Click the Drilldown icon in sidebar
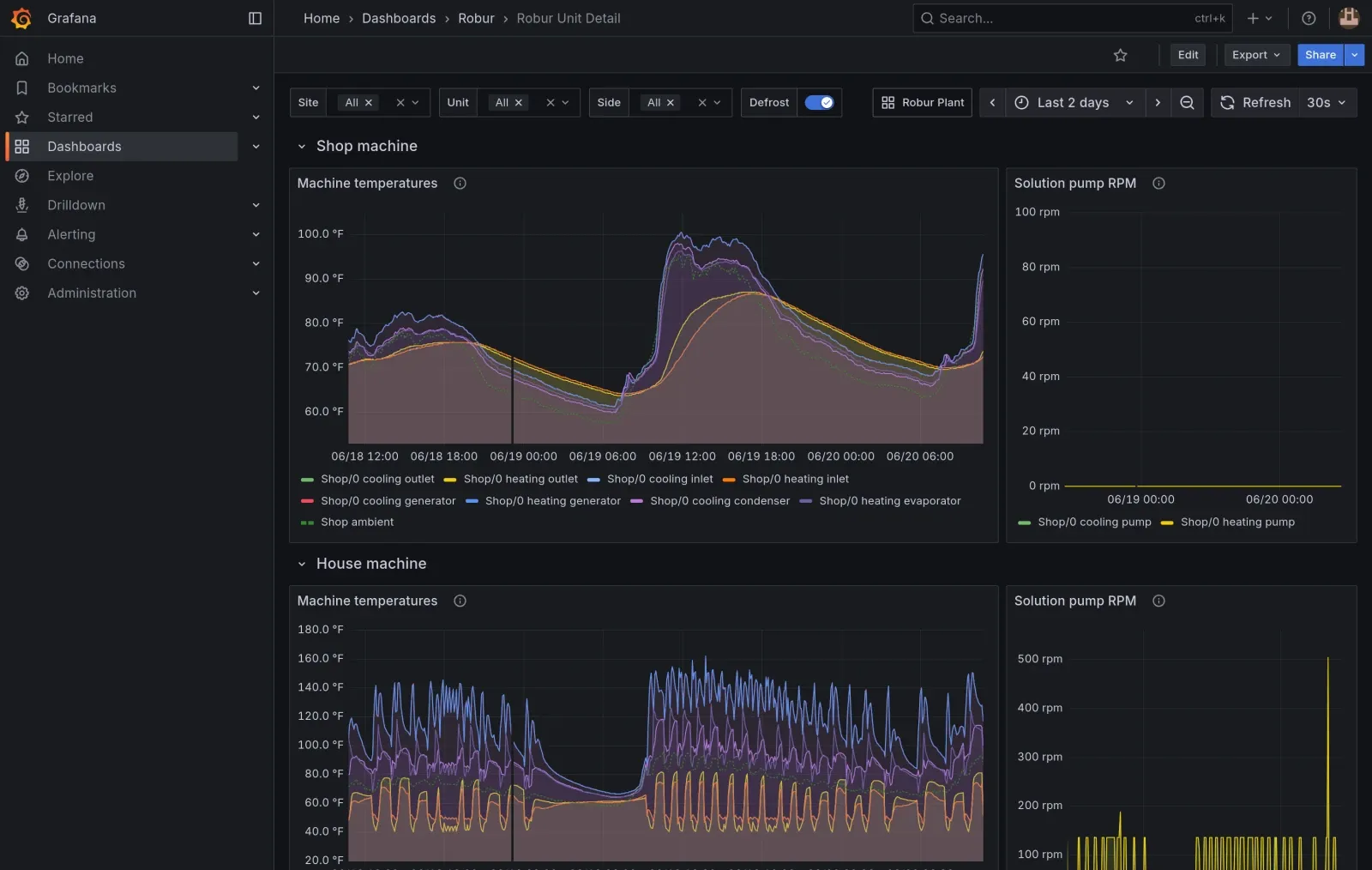 click(x=22, y=205)
